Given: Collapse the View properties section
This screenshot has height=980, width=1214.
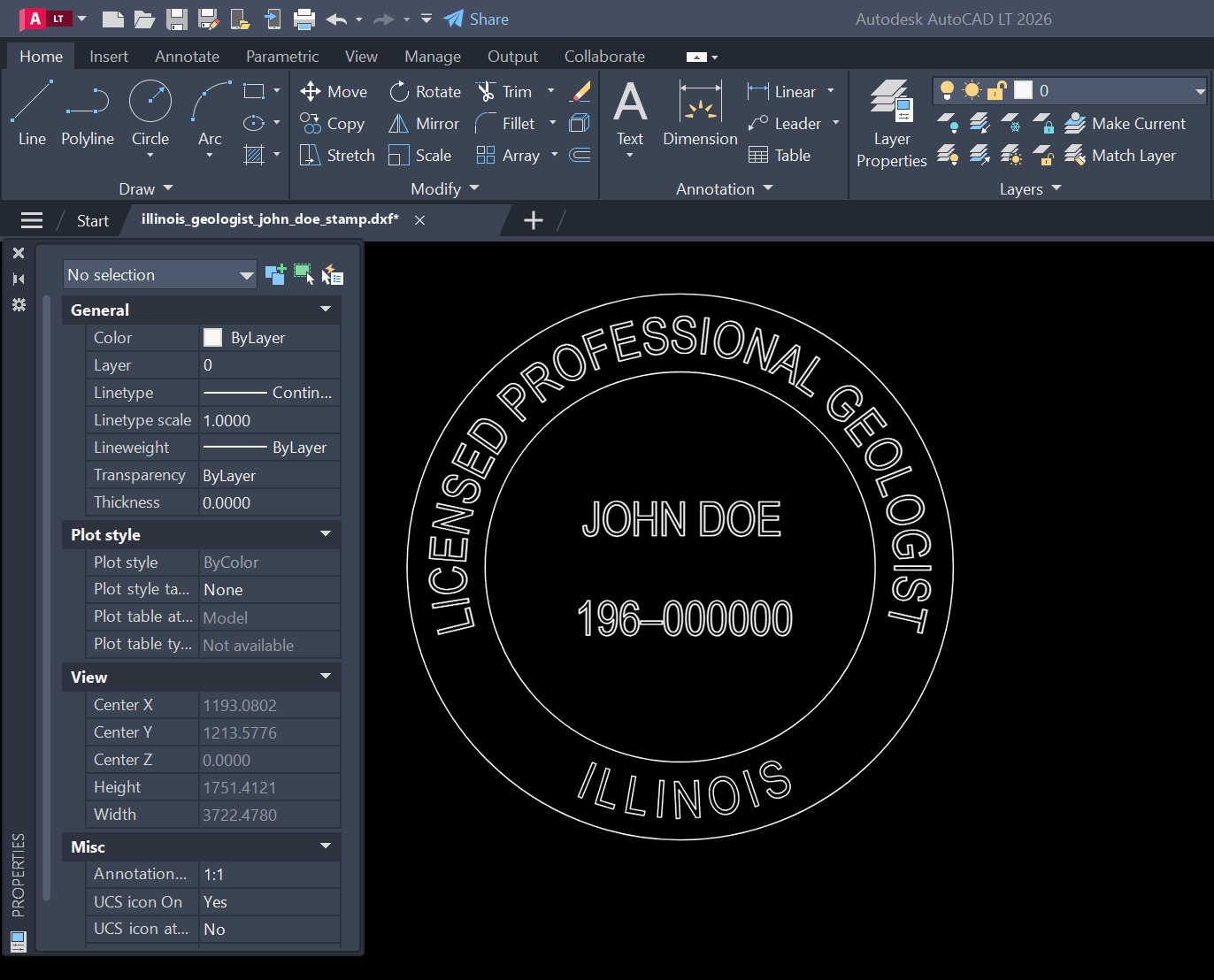Looking at the screenshot, I should pyautogui.click(x=326, y=677).
